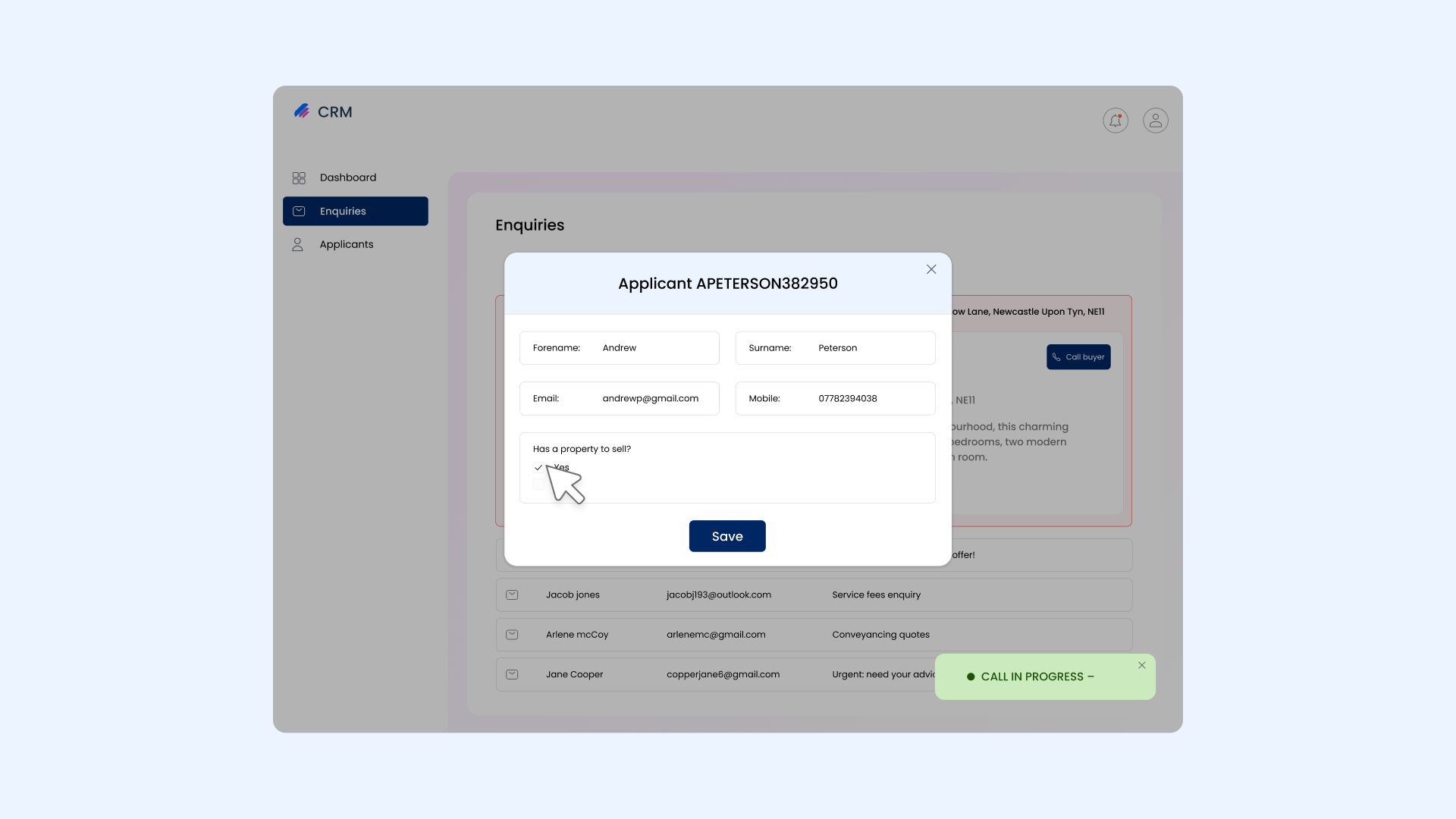Click the Dashboard grid icon
This screenshot has width=1456, height=819.
(x=299, y=177)
